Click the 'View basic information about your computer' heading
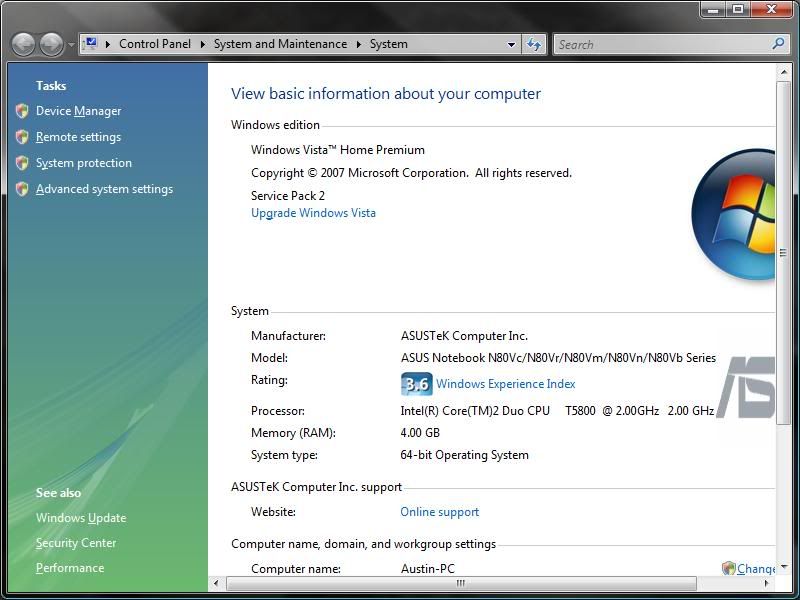The image size is (800, 600). [386, 94]
